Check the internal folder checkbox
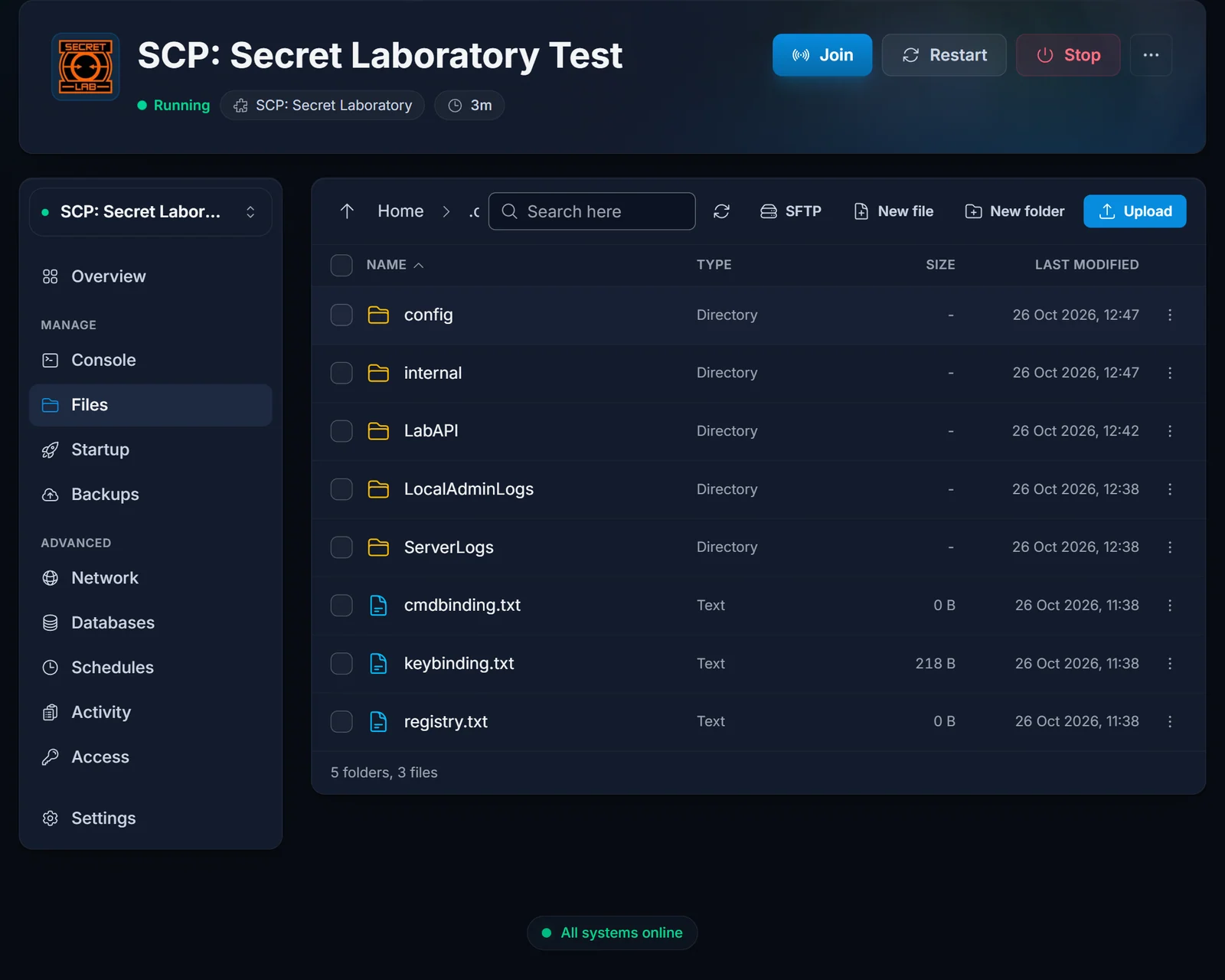1225x980 pixels. [341, 373]
